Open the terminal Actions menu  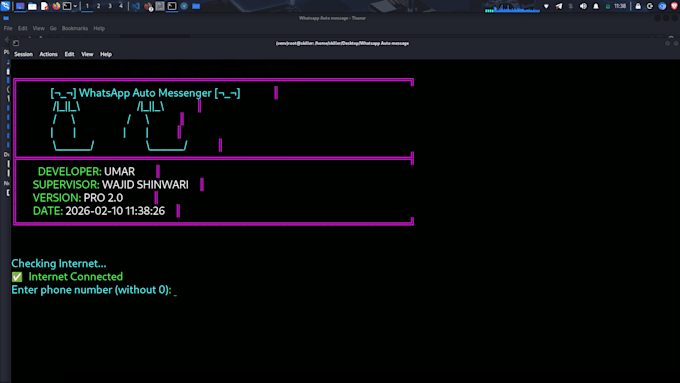point(48,54)
